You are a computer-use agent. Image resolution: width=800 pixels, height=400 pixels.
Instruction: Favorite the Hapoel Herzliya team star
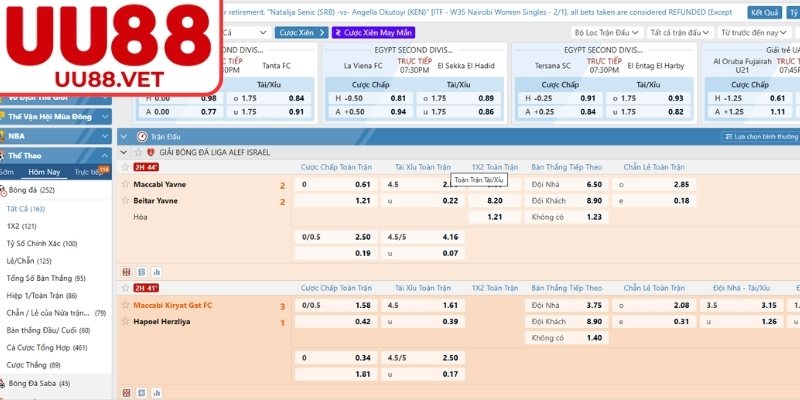pos(125,321)
